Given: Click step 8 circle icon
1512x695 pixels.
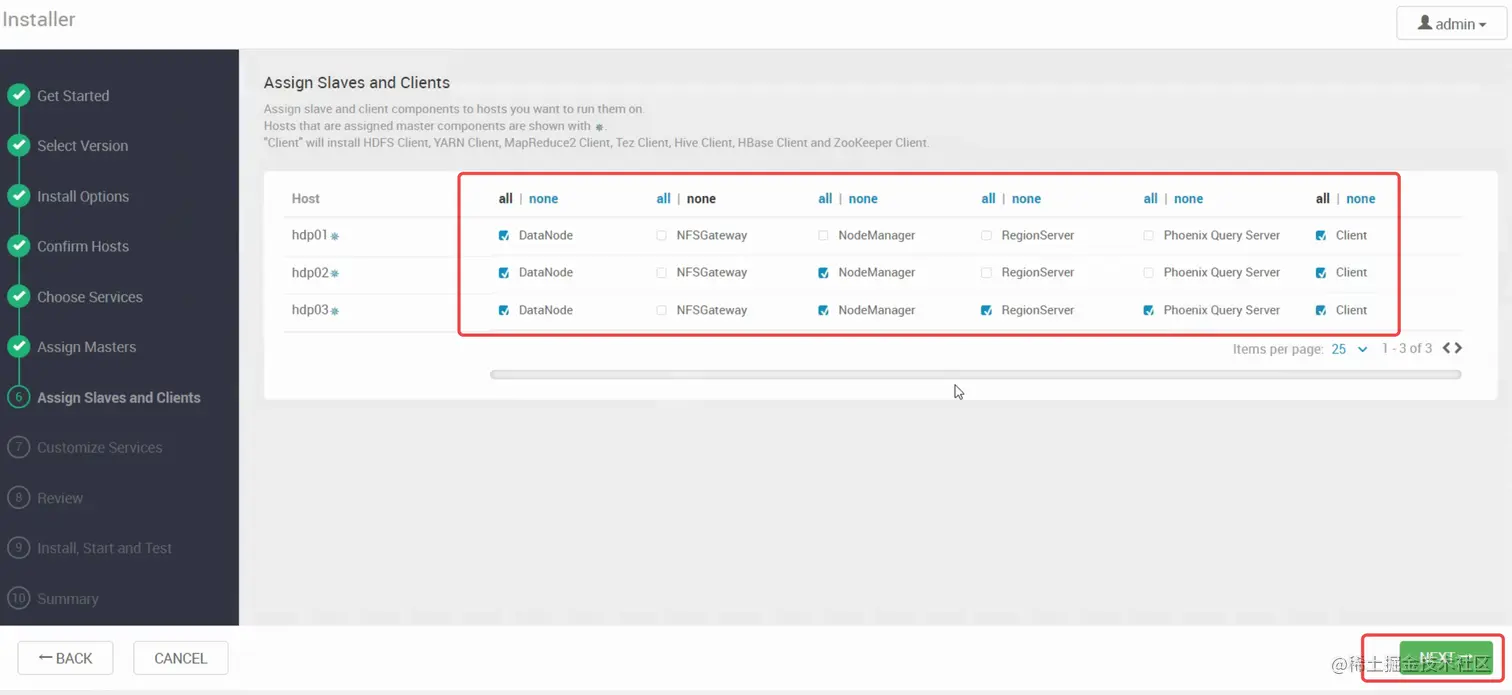Looking at the screenshot, I should pos(19,498).
